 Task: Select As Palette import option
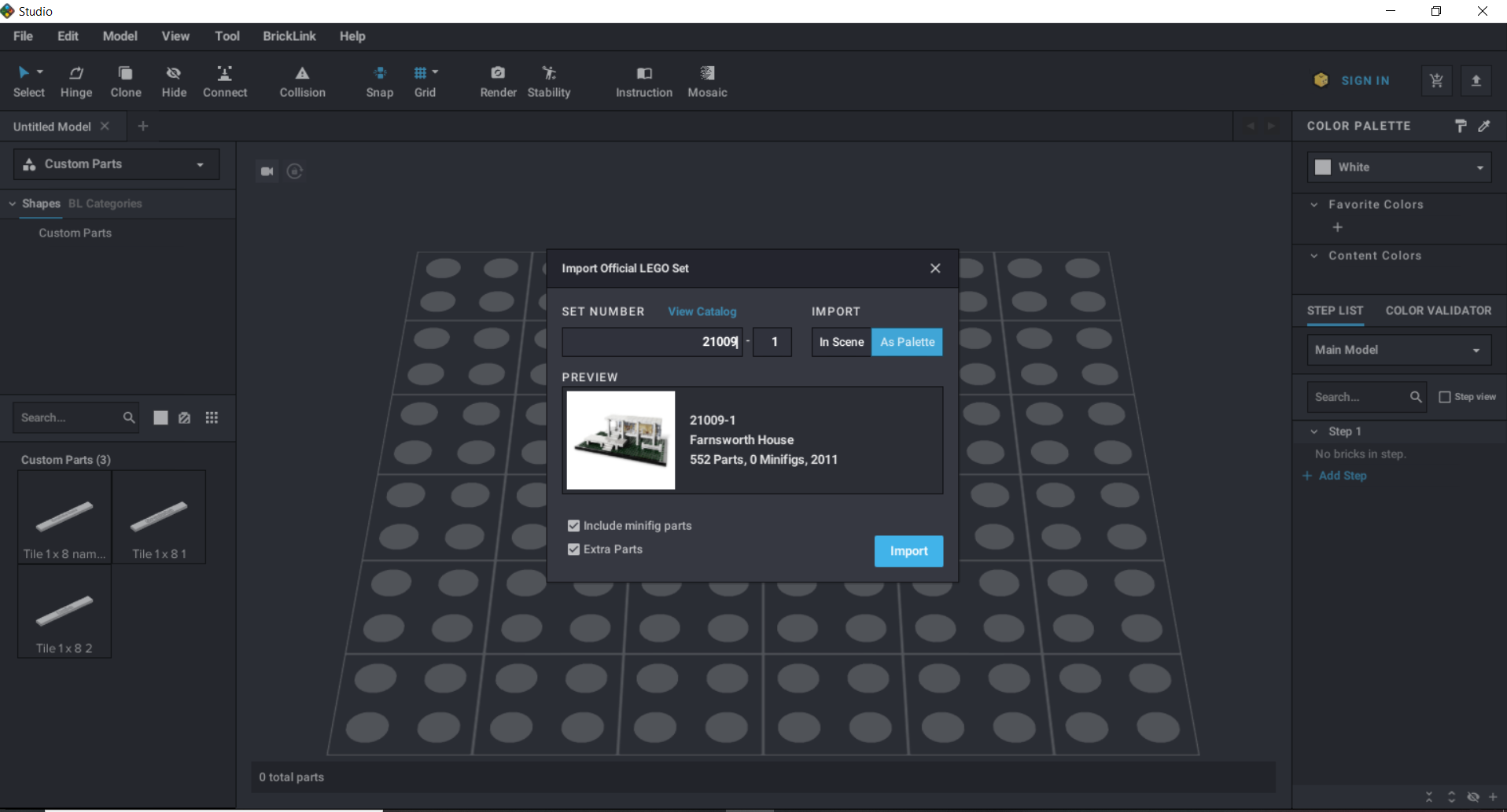tap(907, 342)
